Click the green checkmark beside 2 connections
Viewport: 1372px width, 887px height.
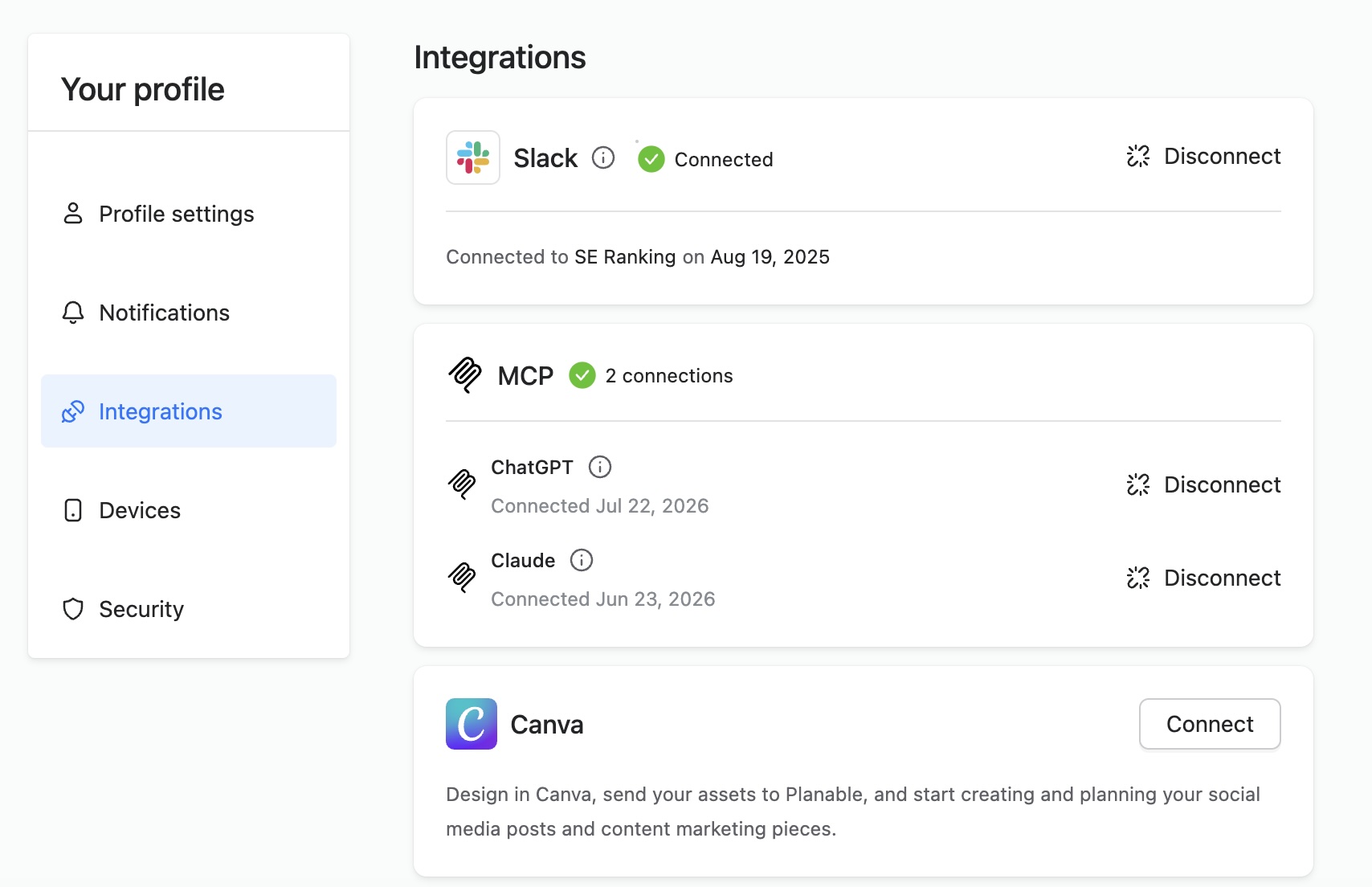[582, 375]
